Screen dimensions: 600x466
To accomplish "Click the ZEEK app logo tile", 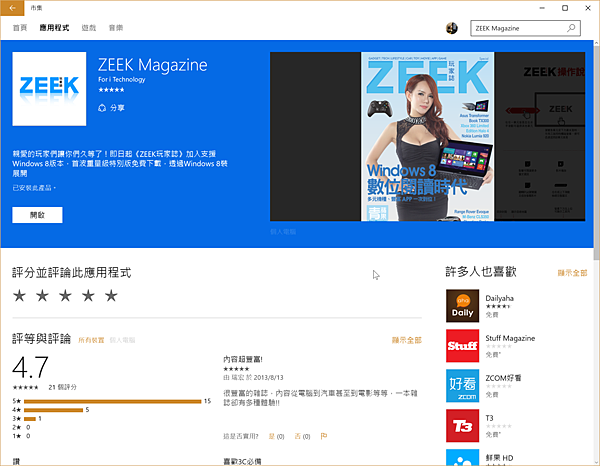I will coord(49,89).
